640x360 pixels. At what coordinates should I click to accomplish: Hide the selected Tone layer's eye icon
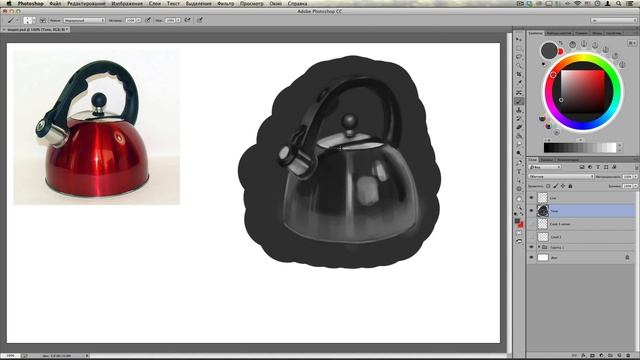531,211
